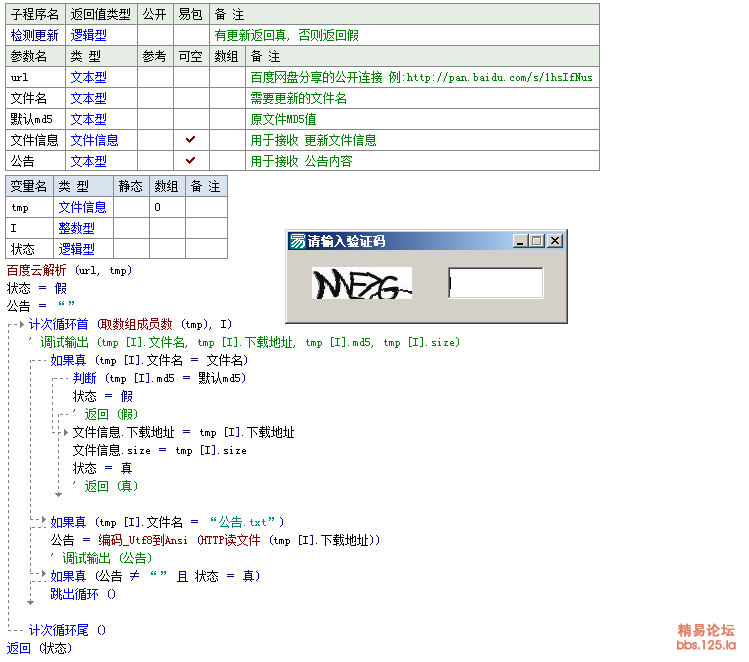Click the final 返回 (状态) statement
Image resolution: width=749 pixels, height=662 pixels.
click(39, 648)
